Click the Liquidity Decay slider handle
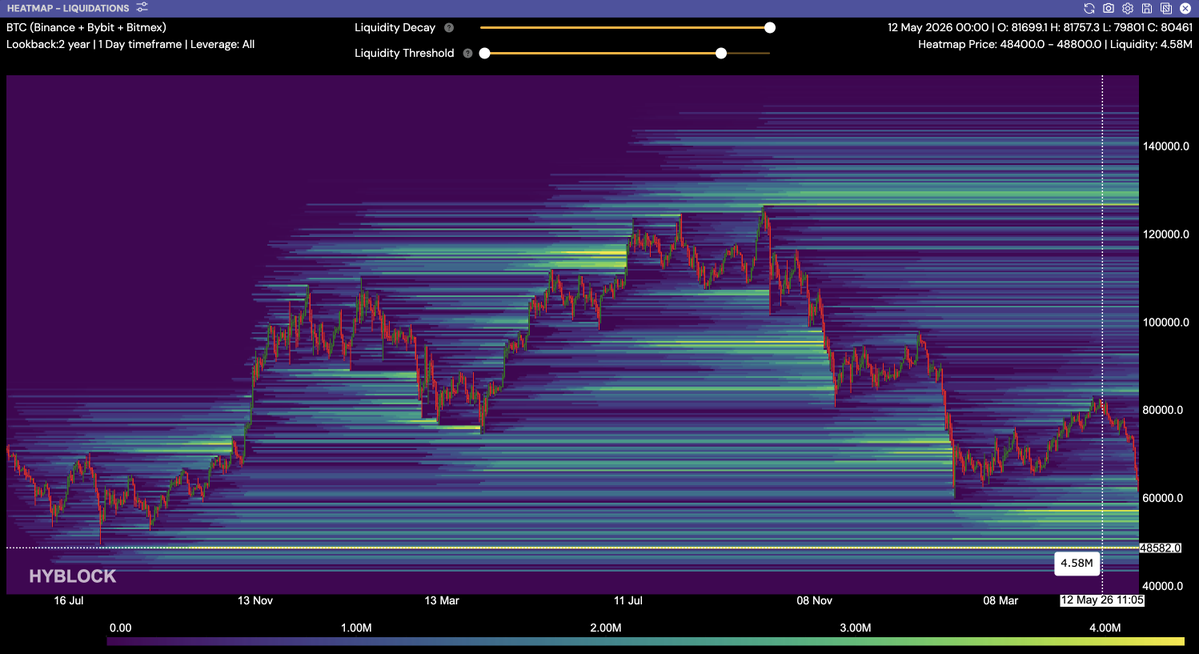The height and width of the screenshot is (654, 1199). pyautogui.click(x=770, y=28)
